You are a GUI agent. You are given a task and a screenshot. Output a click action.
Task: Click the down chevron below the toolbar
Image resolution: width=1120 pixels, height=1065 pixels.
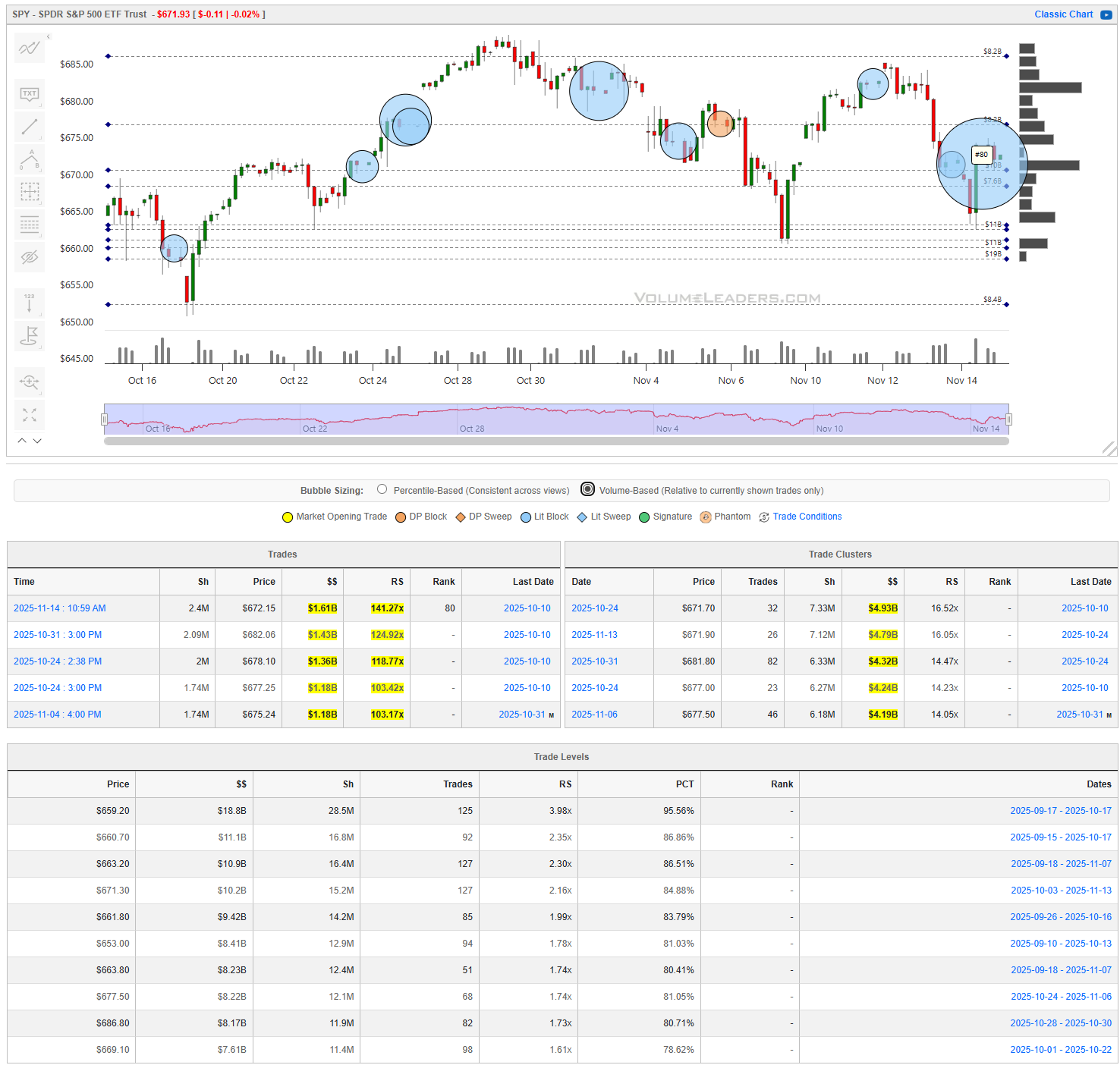(37, 440)
